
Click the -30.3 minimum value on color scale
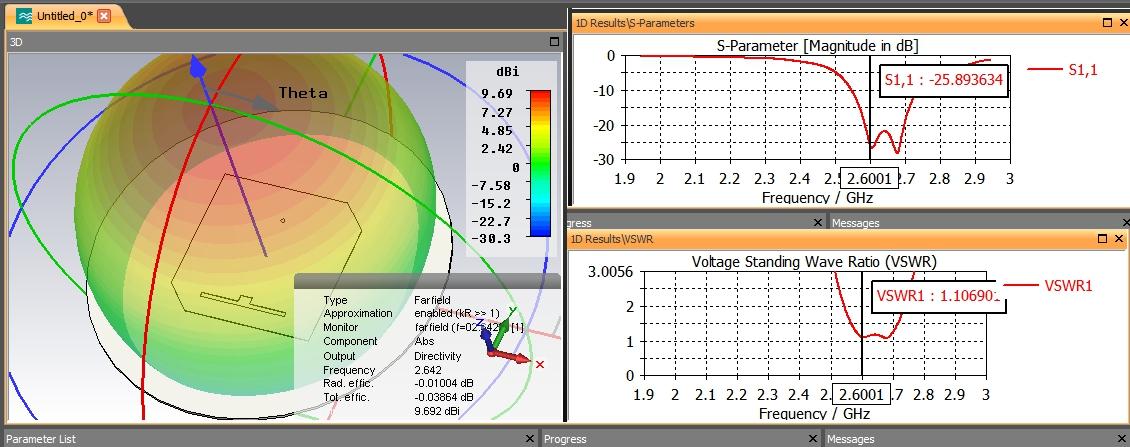tap(491, 239)
